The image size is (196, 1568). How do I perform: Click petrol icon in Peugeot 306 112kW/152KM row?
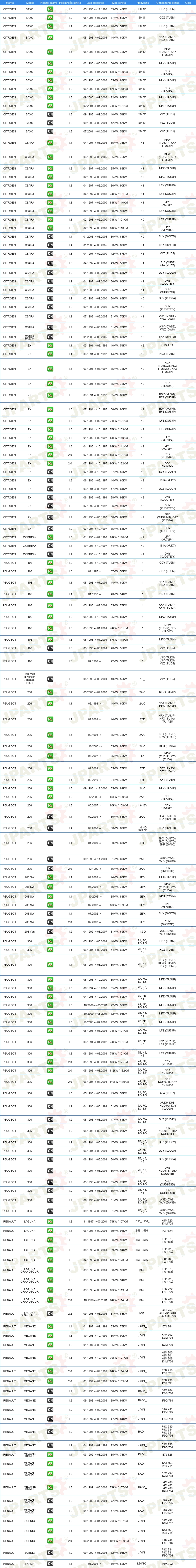(51, 1071)
